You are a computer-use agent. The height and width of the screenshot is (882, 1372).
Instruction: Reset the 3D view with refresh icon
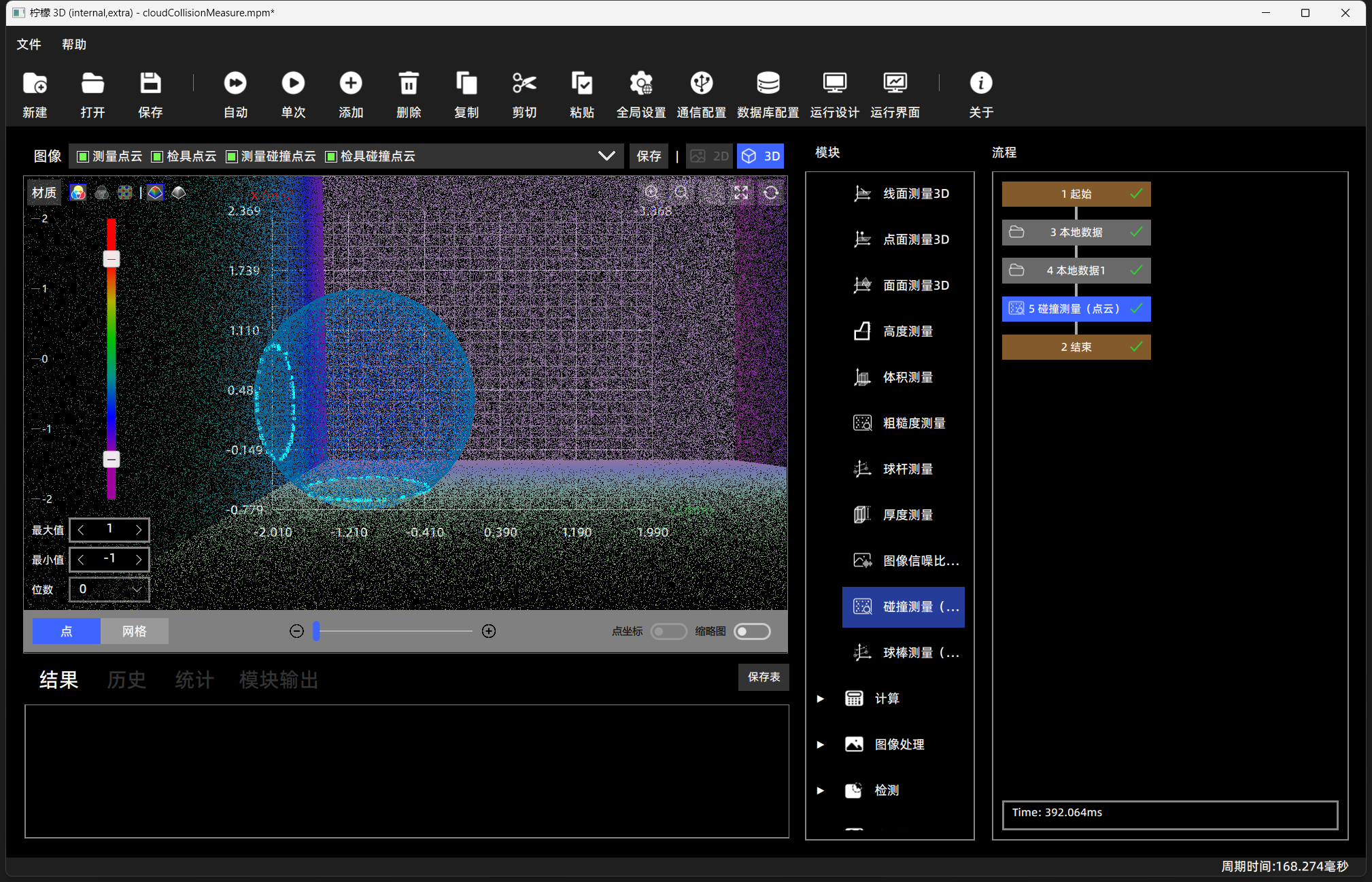pos(771,193)
